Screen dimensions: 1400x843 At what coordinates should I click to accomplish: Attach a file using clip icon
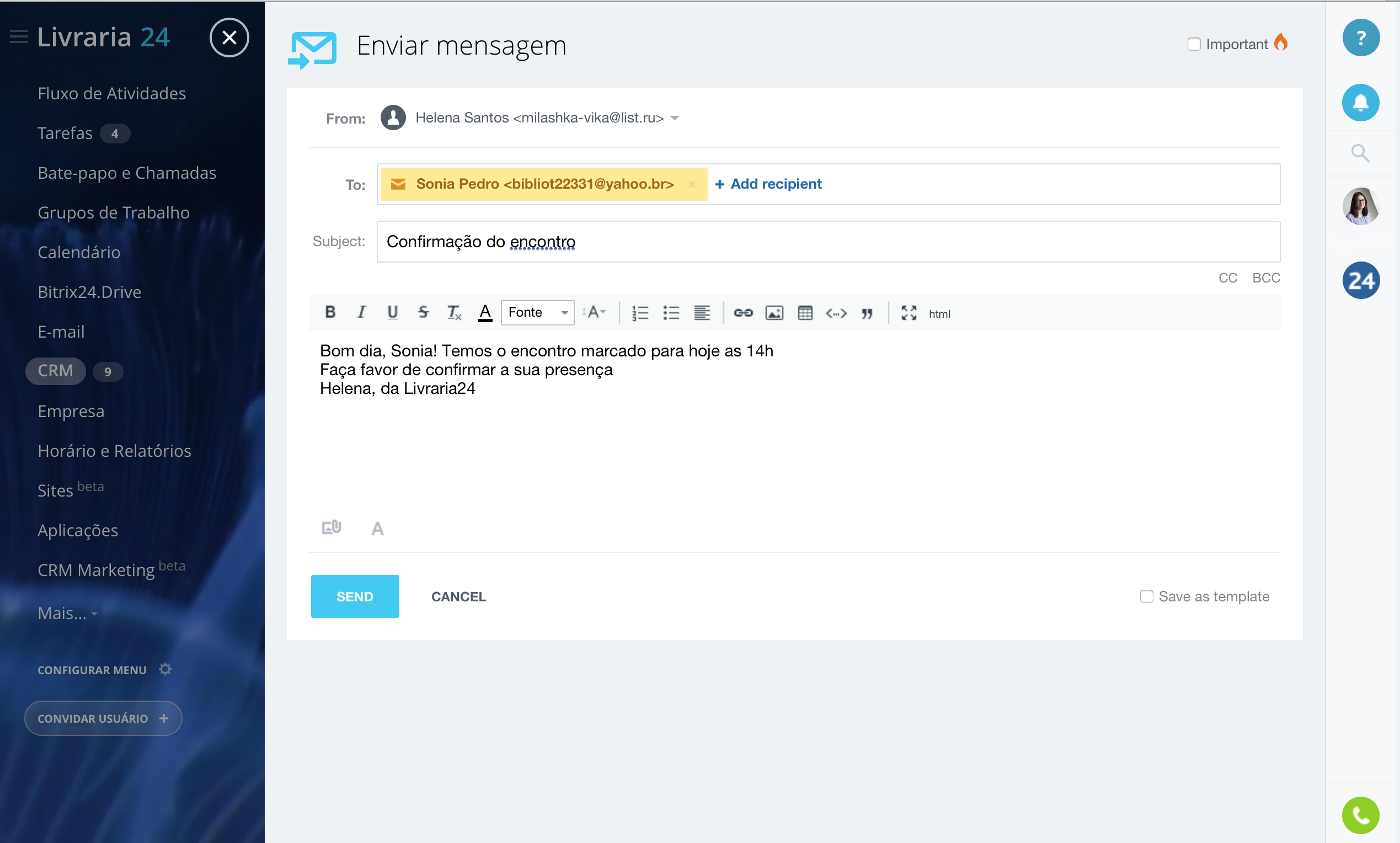tap(331, 528)
